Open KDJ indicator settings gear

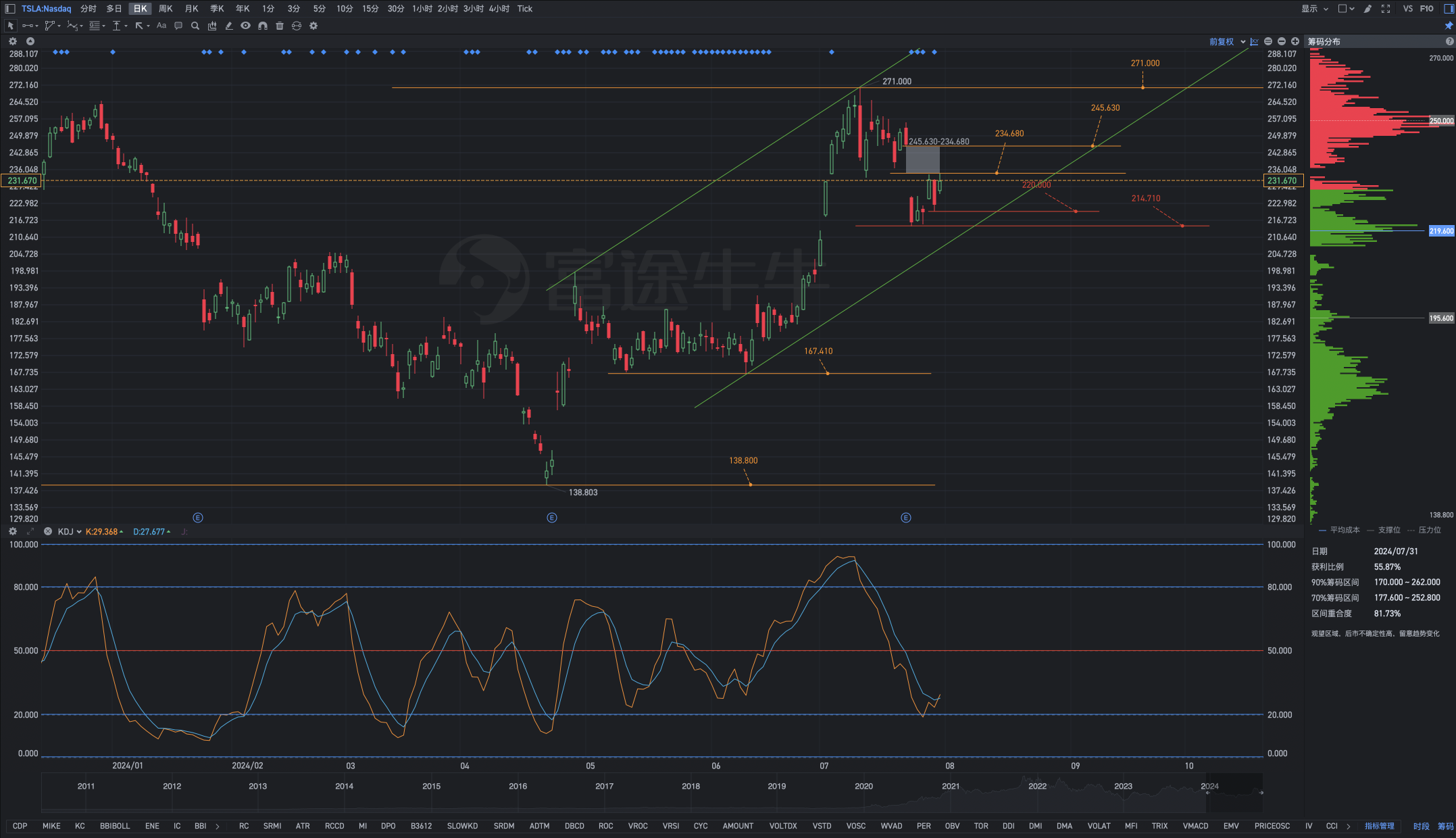click(x=13, y=531)
